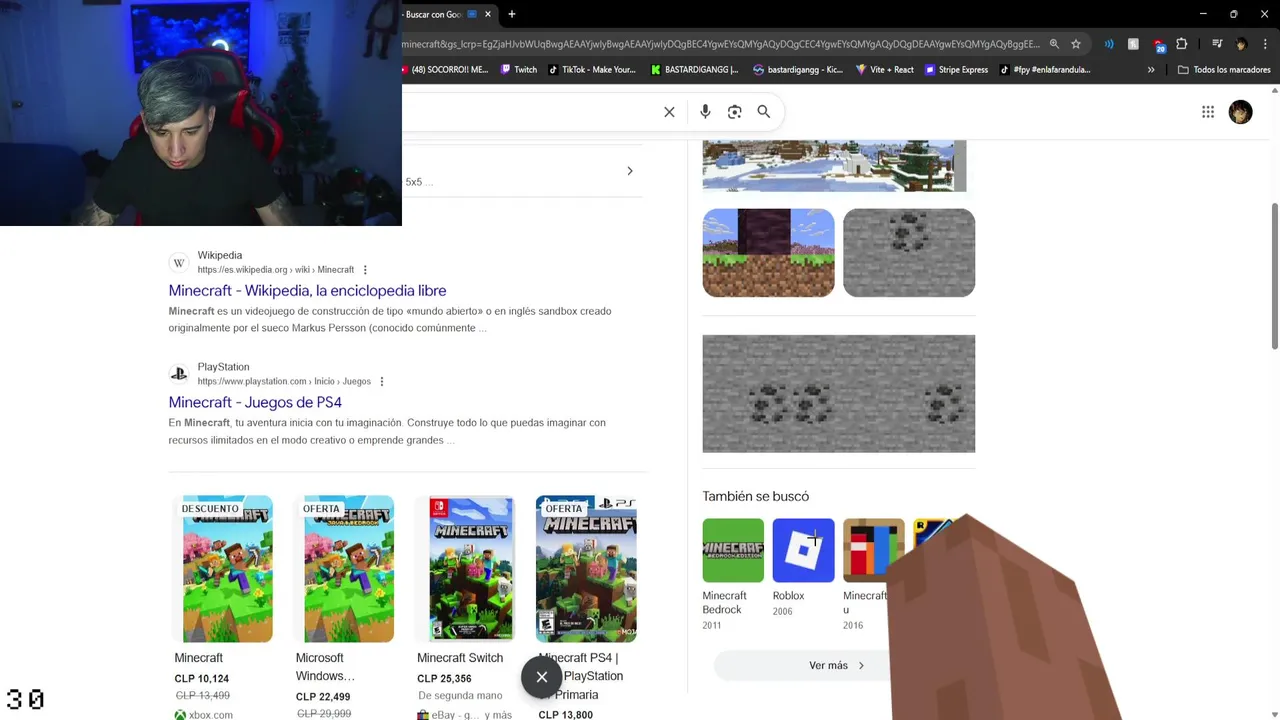
Task: Open the Vite + React bookmark
Action: pyautogui.click(x=885, y=70)
